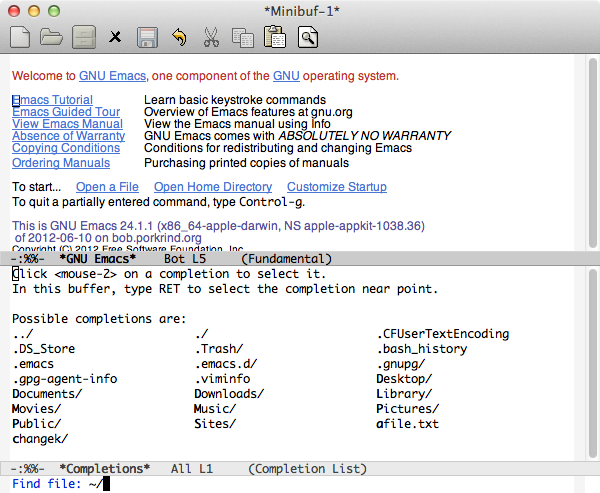The width and height of the screenshot is (600, 493).
Task: Open the directory drawer toolbar icon
Action: tap(84, 37)
